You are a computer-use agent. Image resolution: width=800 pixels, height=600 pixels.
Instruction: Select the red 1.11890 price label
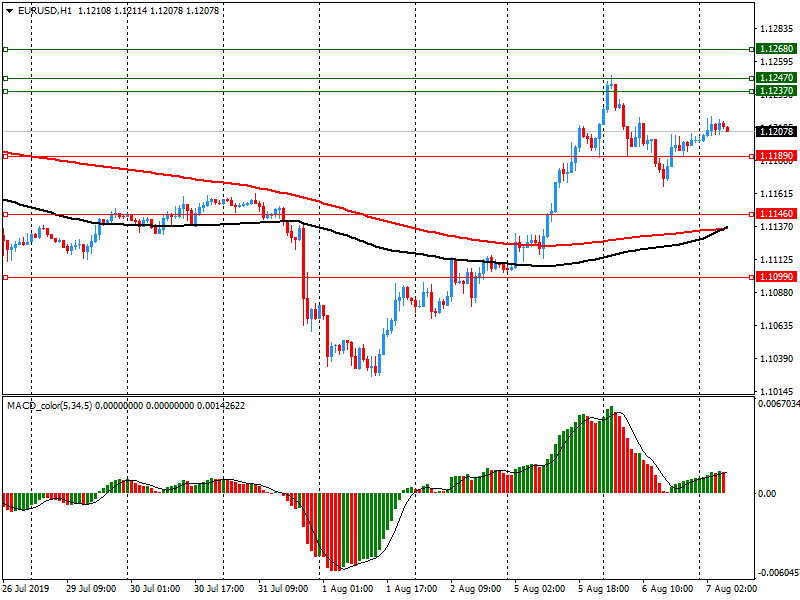coord(777,156)
